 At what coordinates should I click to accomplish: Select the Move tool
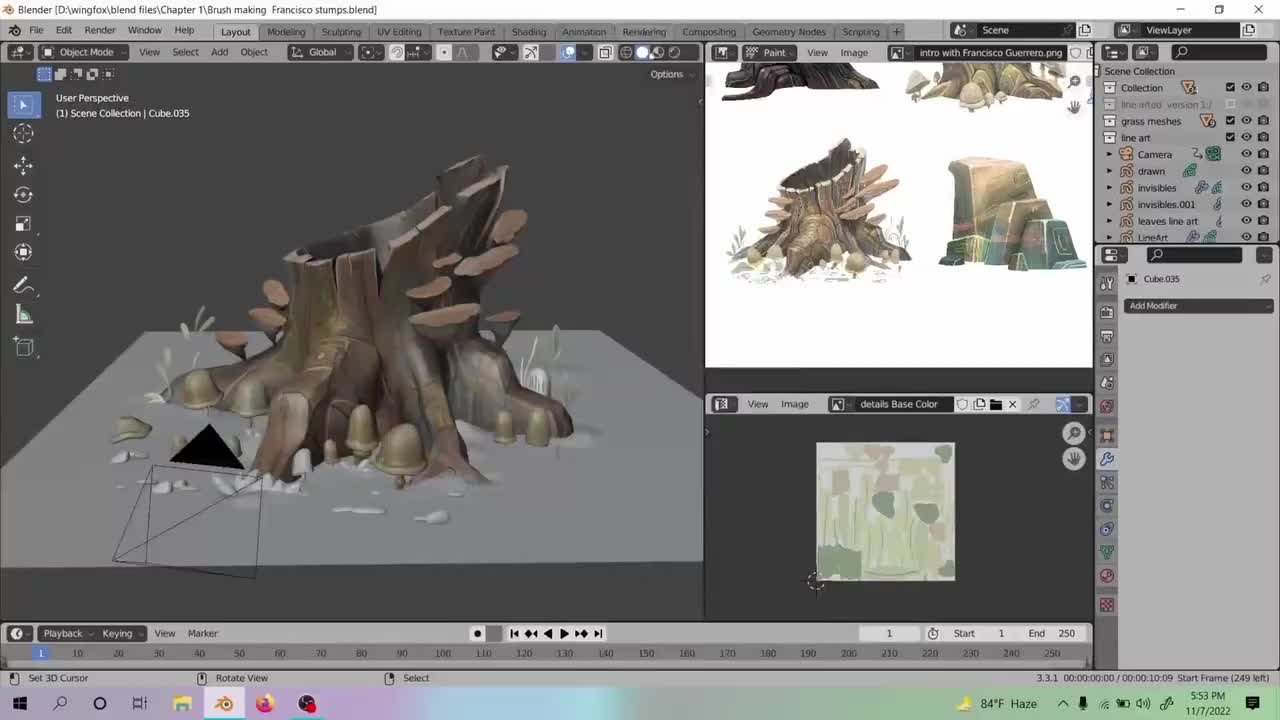click(23, 165)
